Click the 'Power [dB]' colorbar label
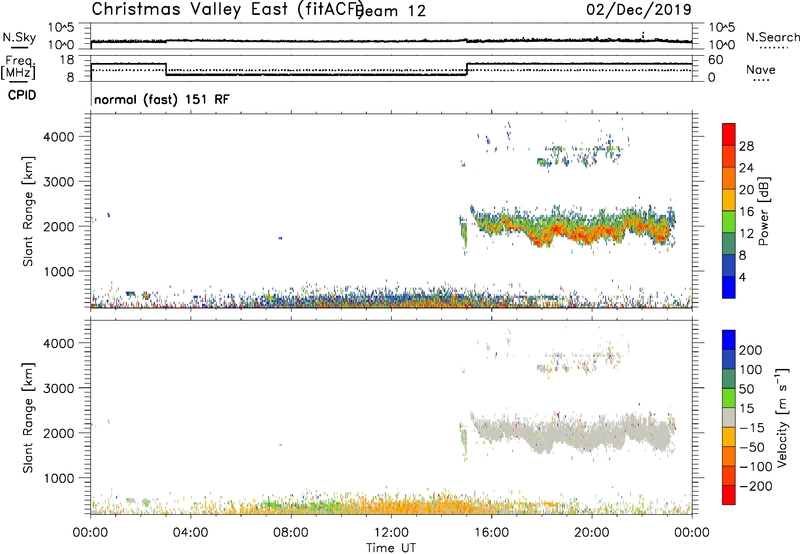 tap(763, 211)
